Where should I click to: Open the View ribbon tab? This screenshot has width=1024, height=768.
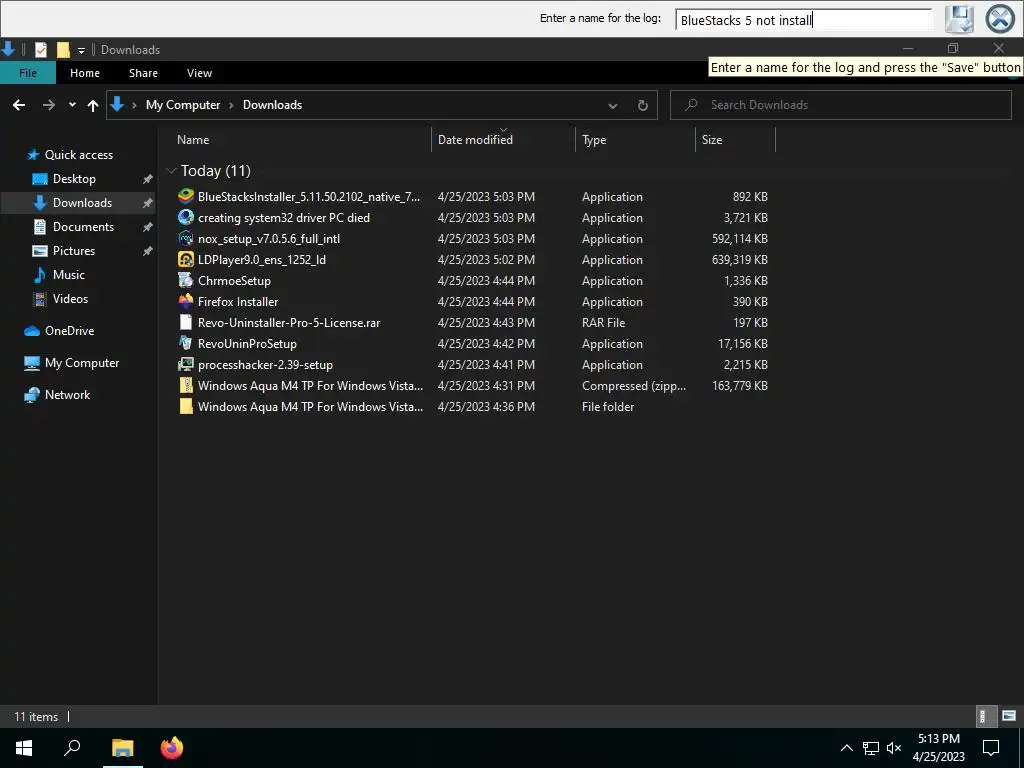coord(199,73)
